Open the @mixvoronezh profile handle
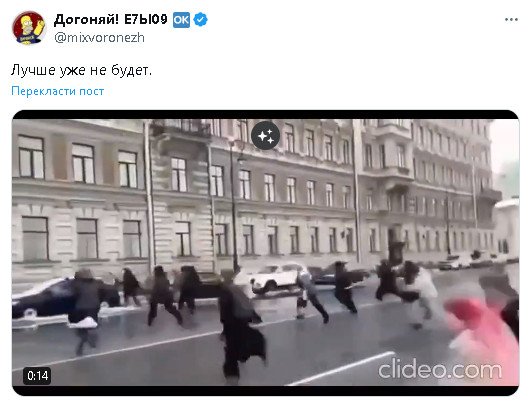This screenshot has width=531, height=404. pyautogui.click(x=99, y=38)
